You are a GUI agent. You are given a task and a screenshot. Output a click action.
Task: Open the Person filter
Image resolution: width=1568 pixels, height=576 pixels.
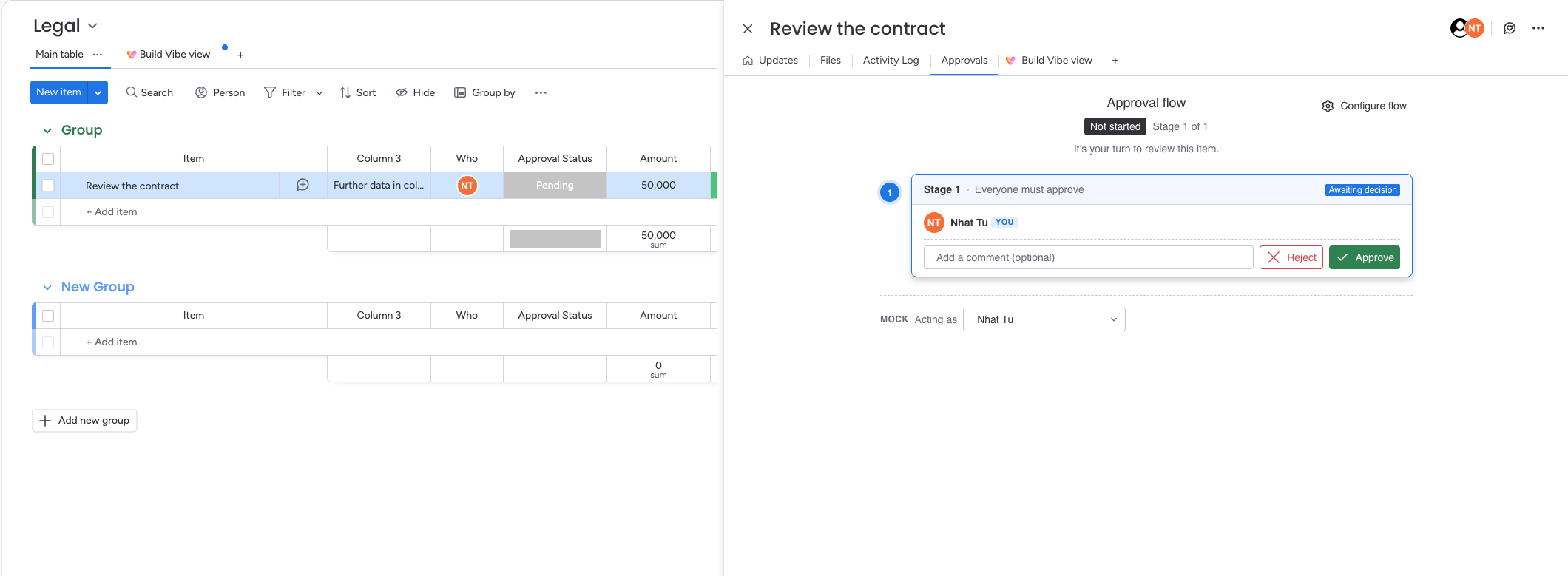pyautogui.click(x=220, y=92)
